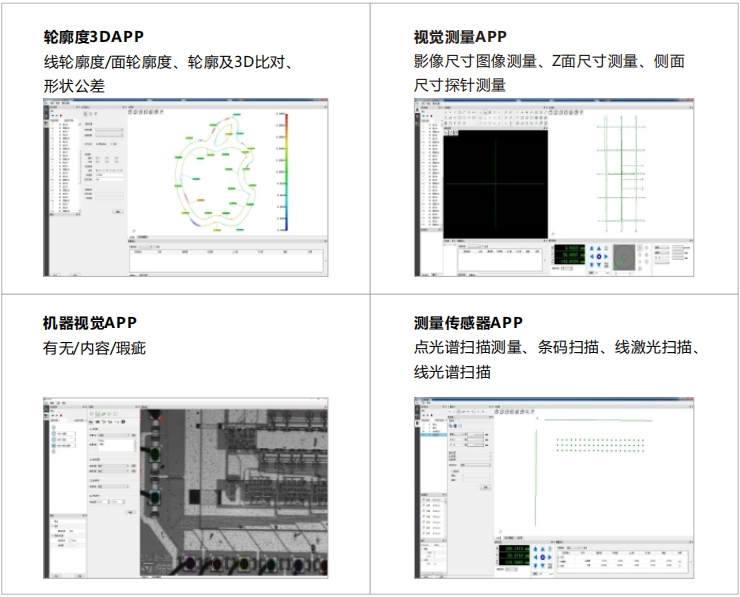Open the 视觉测量APP screenshot thumbnail
This screenshot has width=740, height=597.
[554, 187]
